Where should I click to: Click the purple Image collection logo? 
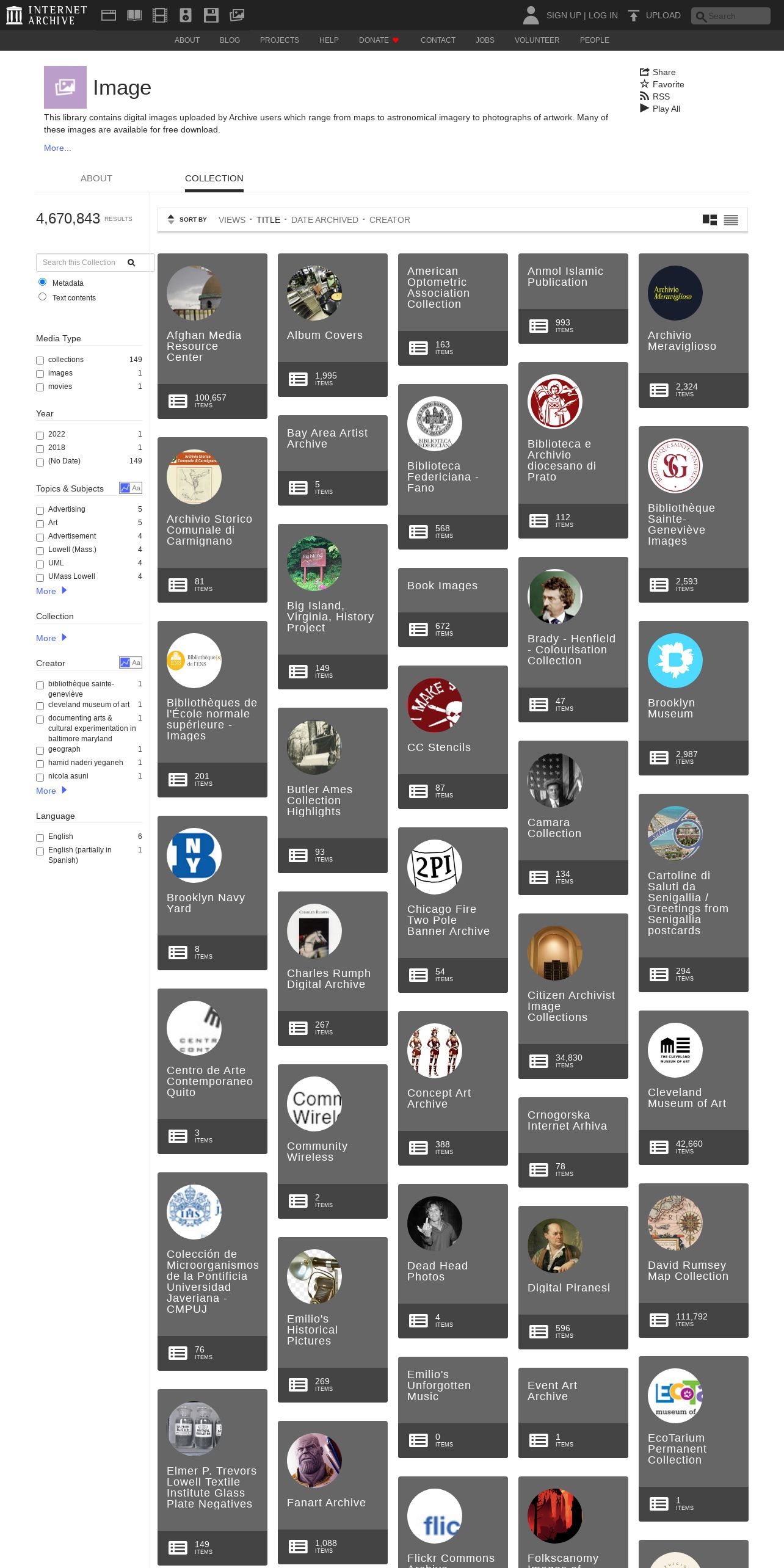[x=65, y=87]
